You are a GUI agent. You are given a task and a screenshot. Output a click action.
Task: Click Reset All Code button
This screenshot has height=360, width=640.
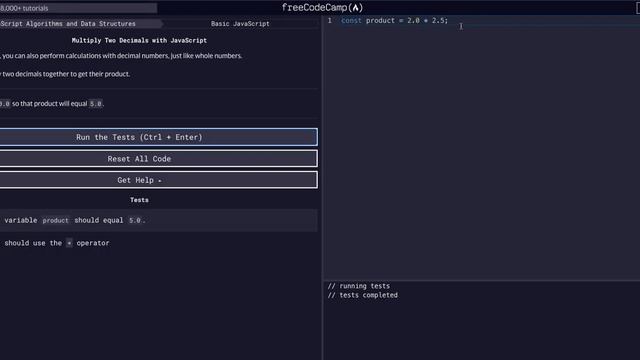158,159
